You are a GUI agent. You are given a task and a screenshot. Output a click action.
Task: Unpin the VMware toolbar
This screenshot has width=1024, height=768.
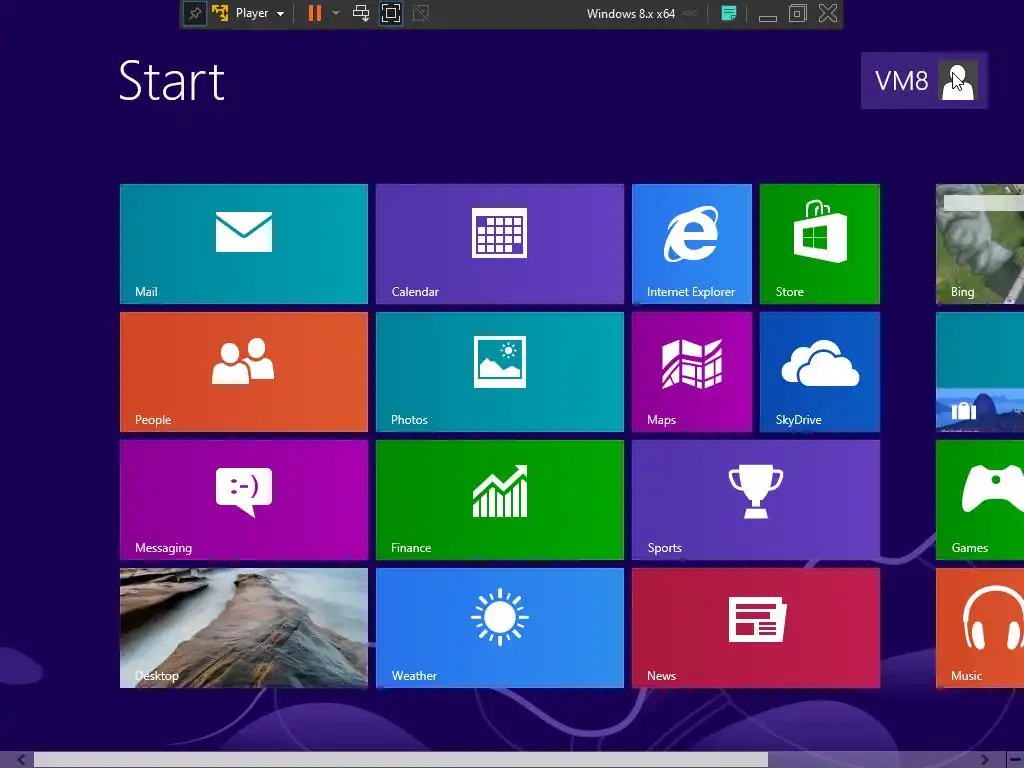click(x=195, y=13)
